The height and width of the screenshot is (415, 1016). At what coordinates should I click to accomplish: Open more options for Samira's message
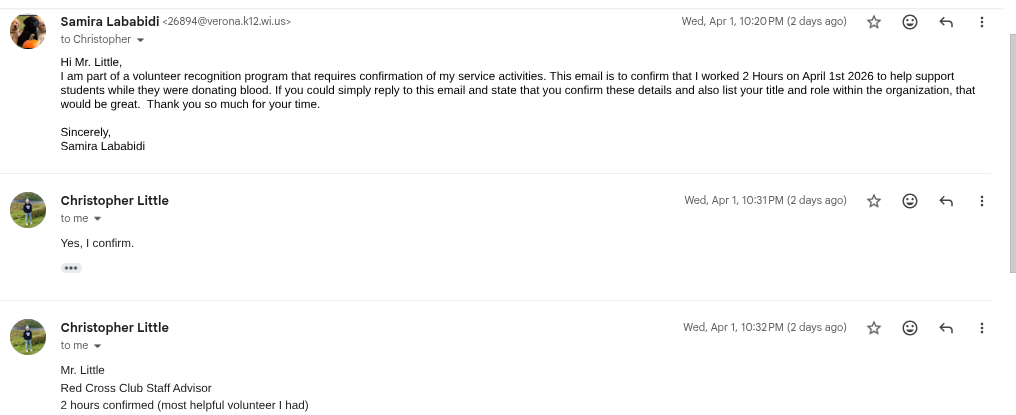982,22
